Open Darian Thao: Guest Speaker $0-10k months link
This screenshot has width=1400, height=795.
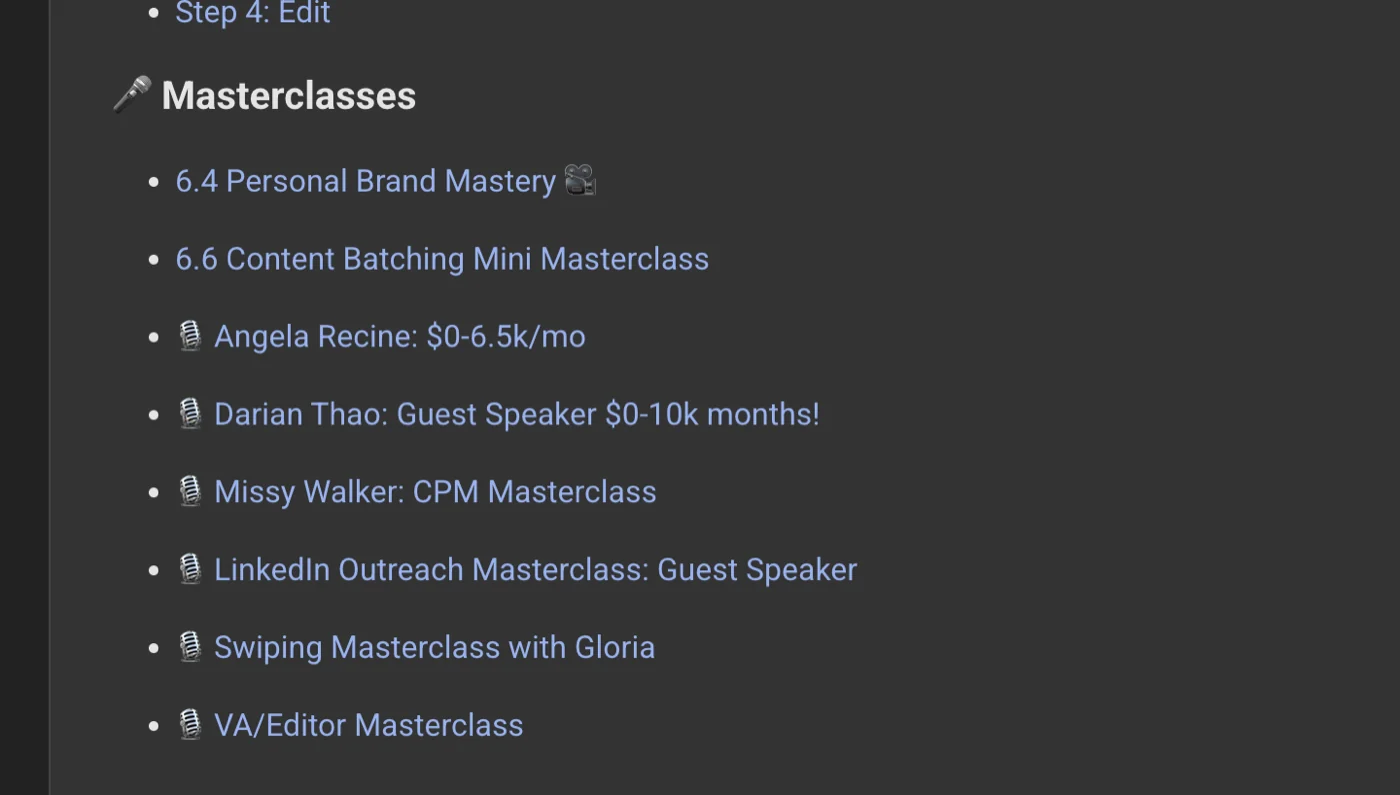[x=517, y=414]
